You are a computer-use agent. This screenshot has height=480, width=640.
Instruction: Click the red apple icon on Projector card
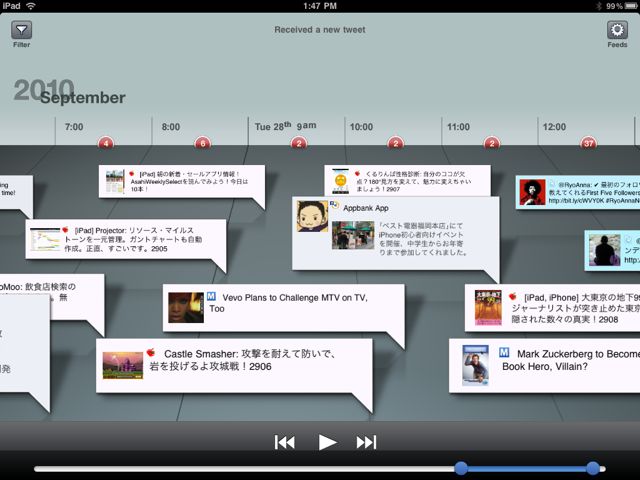[x=65, y=230]
